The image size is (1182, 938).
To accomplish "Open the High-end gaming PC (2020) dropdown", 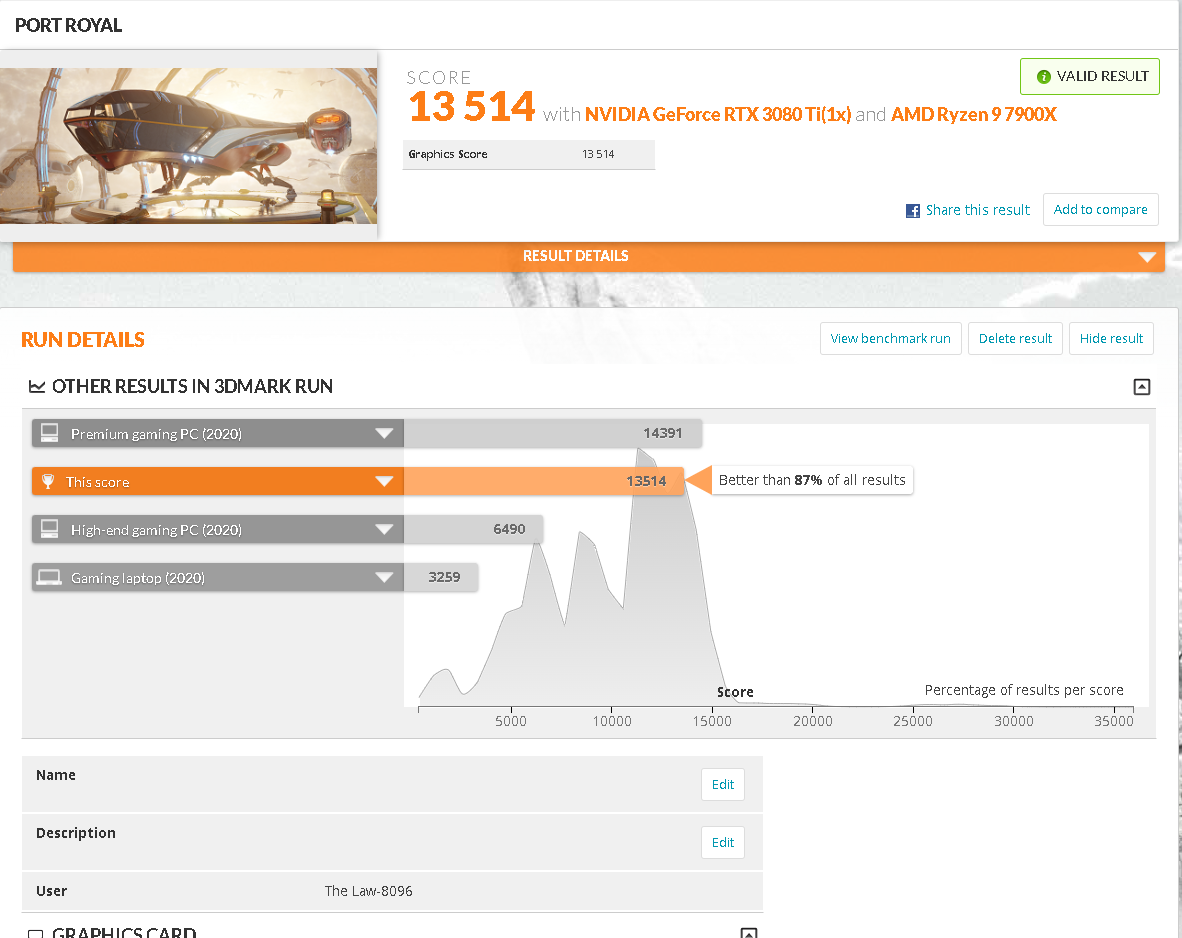I will [x=384, y=529].
